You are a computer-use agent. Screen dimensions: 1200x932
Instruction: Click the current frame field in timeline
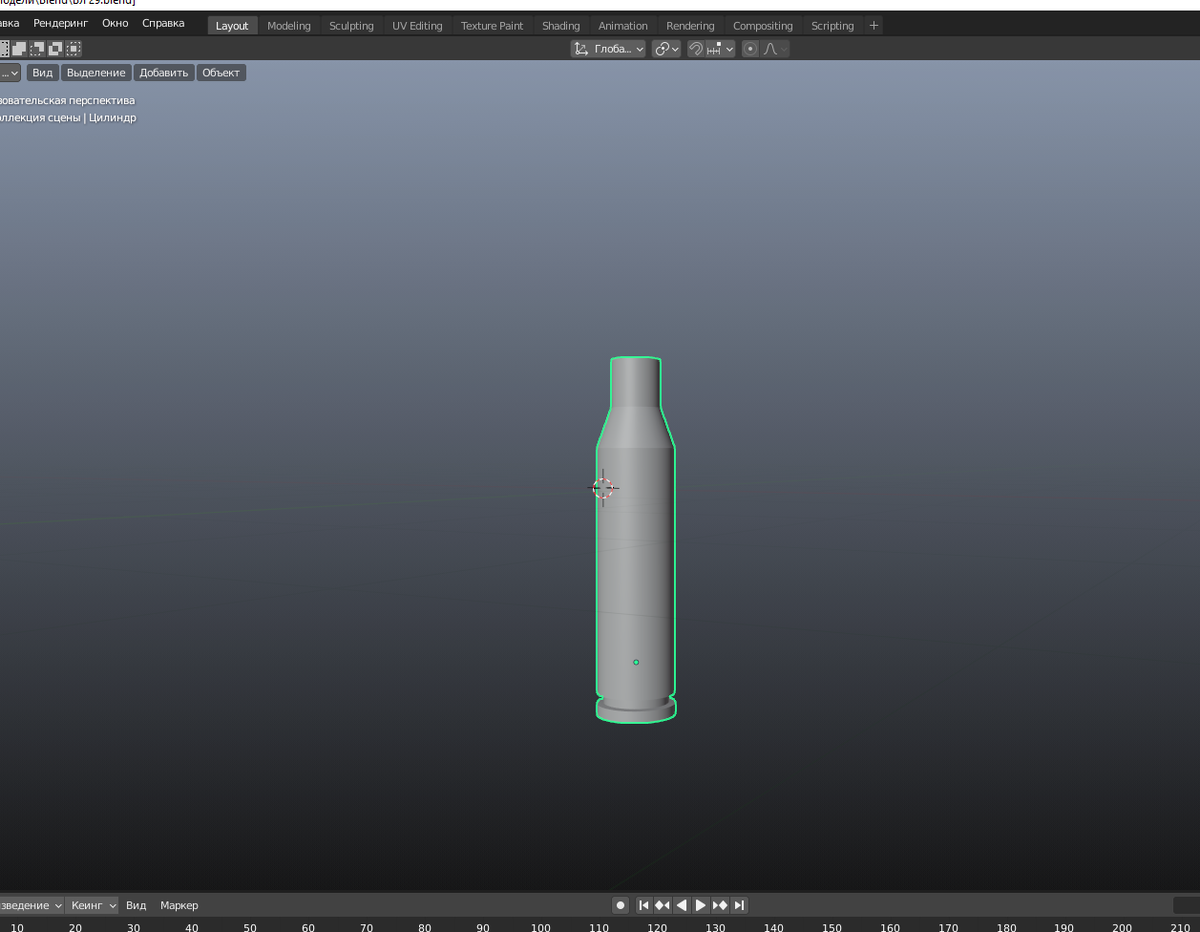1186,905
